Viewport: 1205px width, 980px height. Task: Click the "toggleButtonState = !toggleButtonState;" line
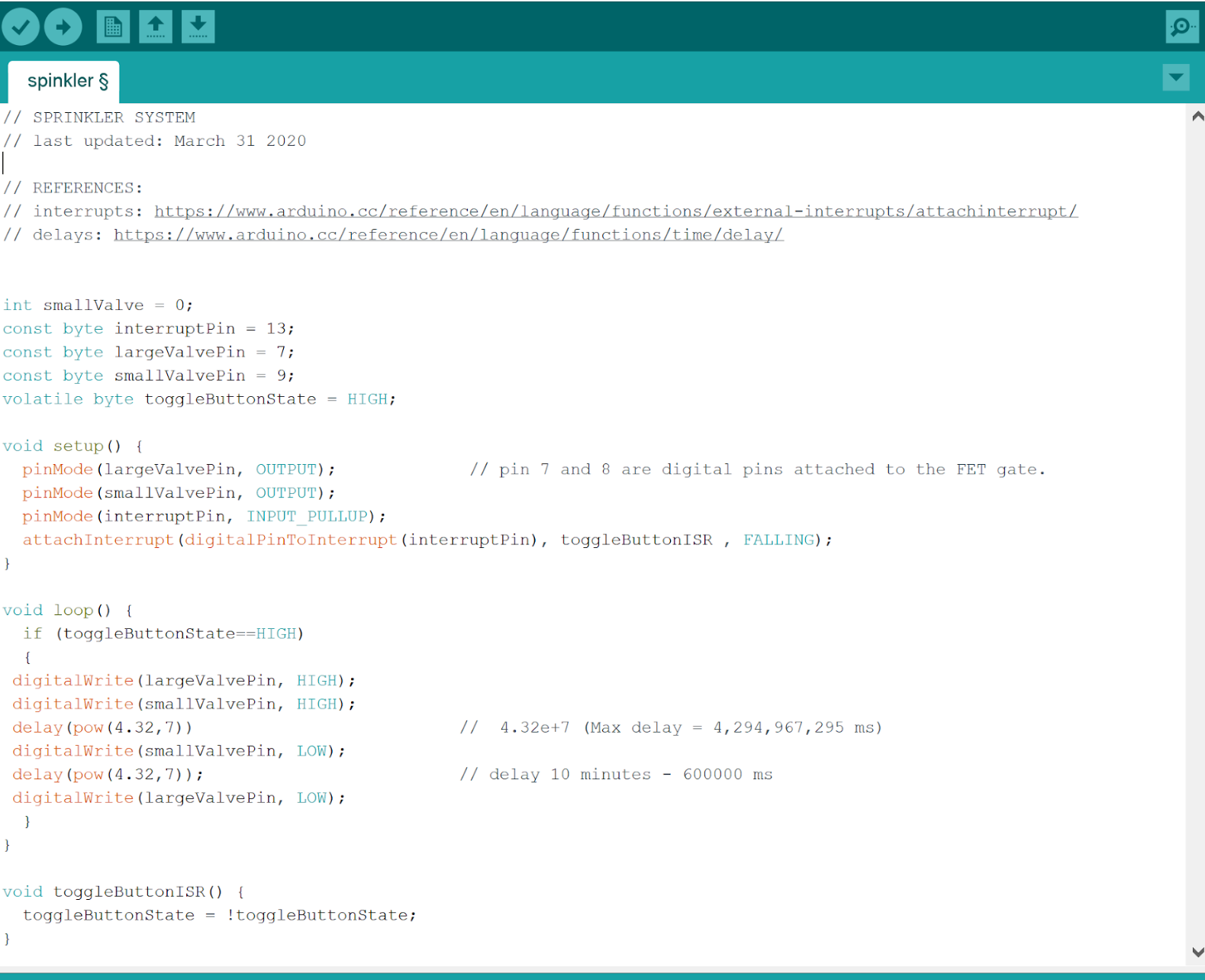220,915
